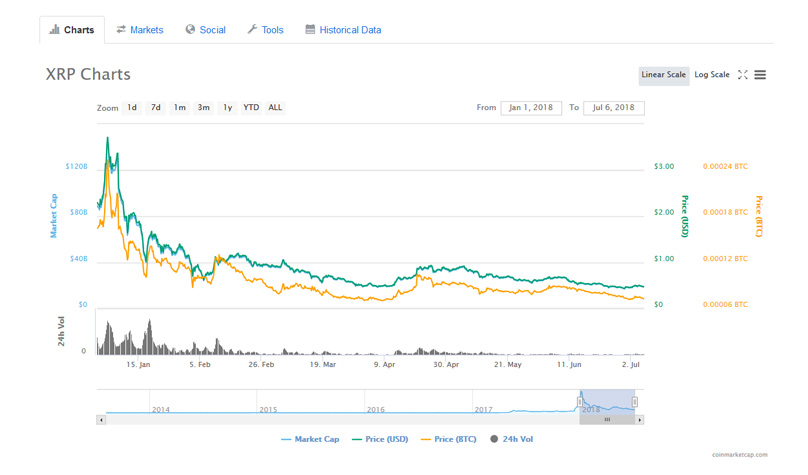The width and height of the screenshot is (808, 475).
Task: Toggle 24h Vol series in legend
Action: coord(512,439)
